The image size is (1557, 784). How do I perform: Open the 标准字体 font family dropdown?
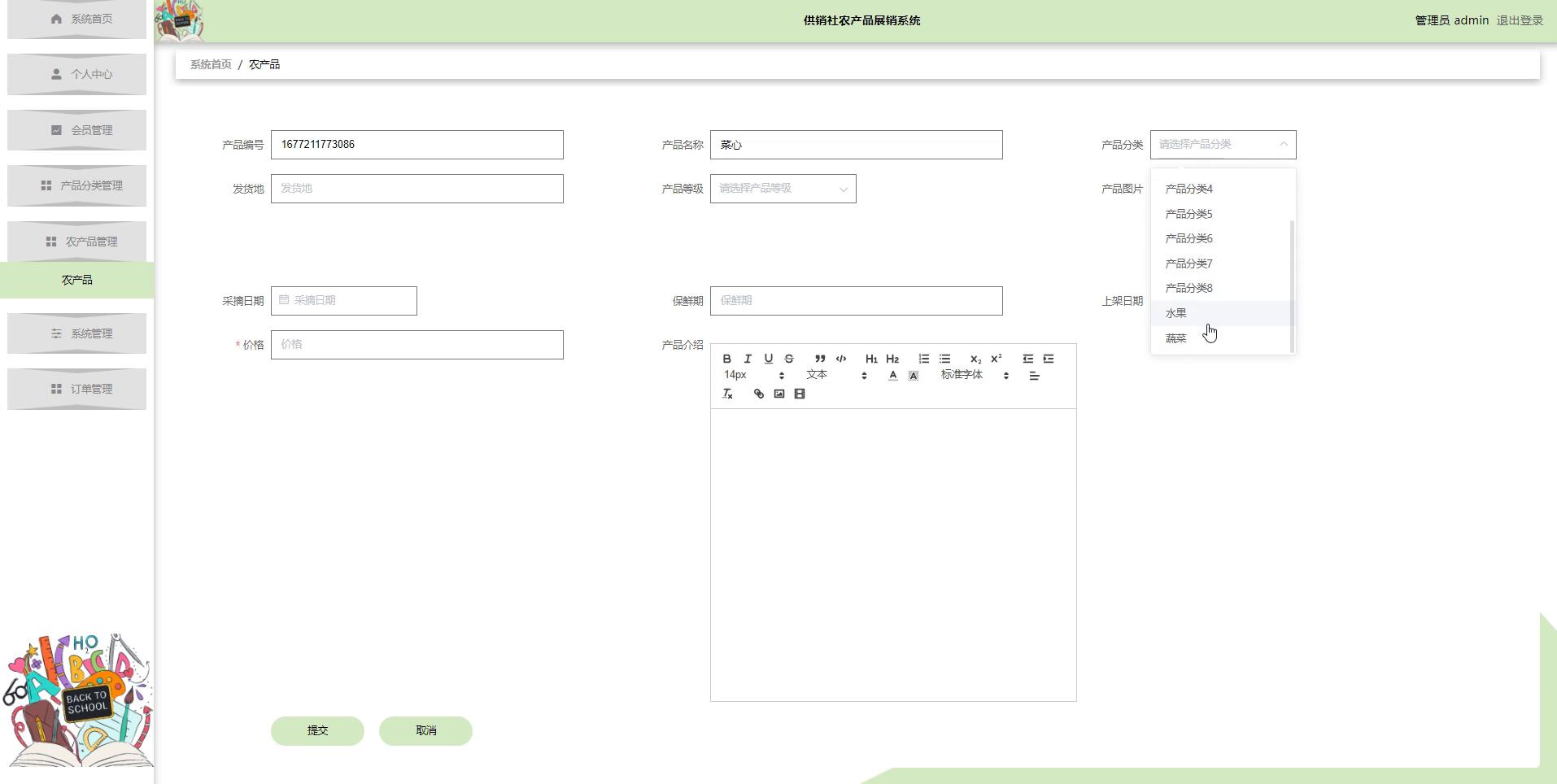coord(975,375)
